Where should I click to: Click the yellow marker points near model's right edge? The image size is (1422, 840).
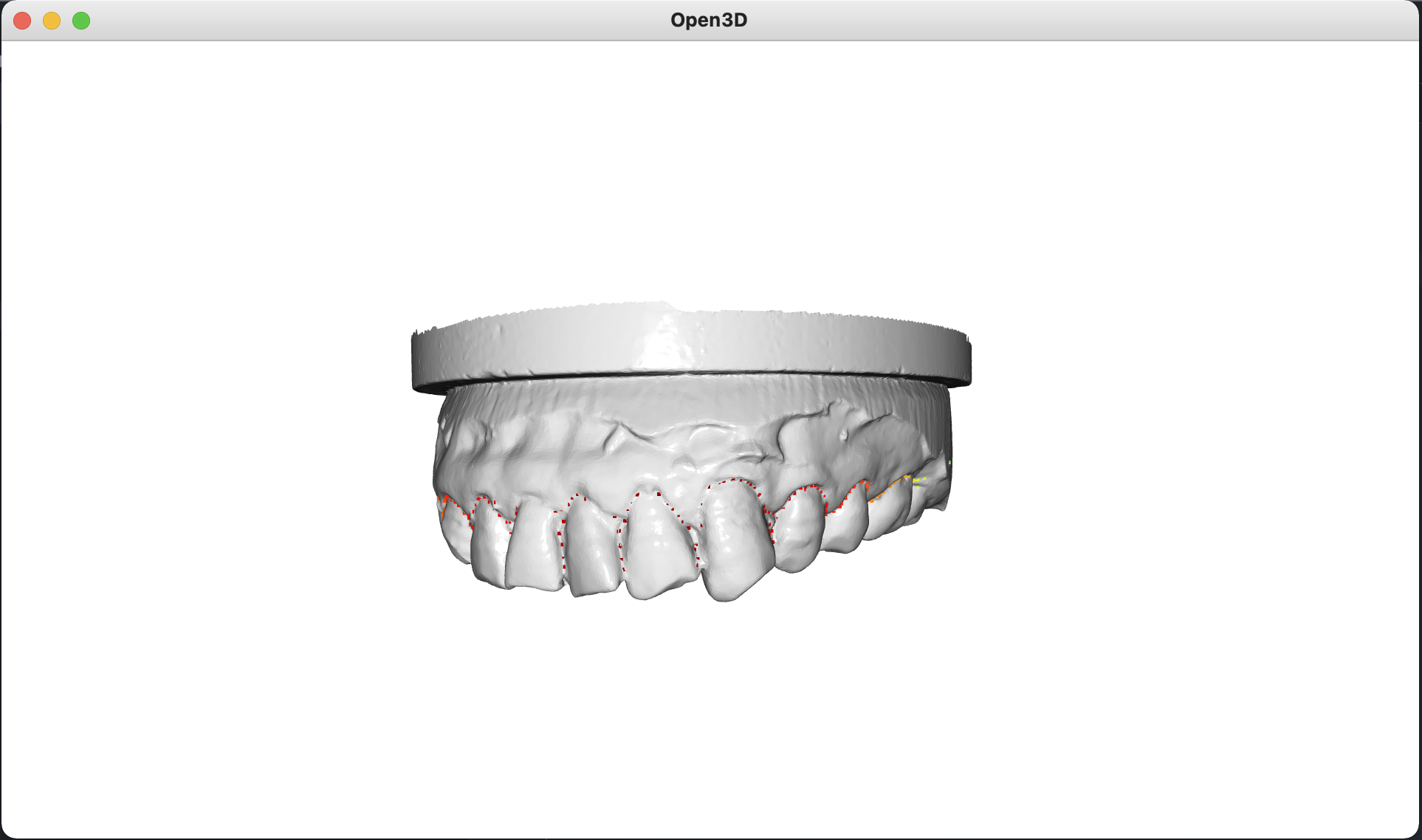coord(918,482)
